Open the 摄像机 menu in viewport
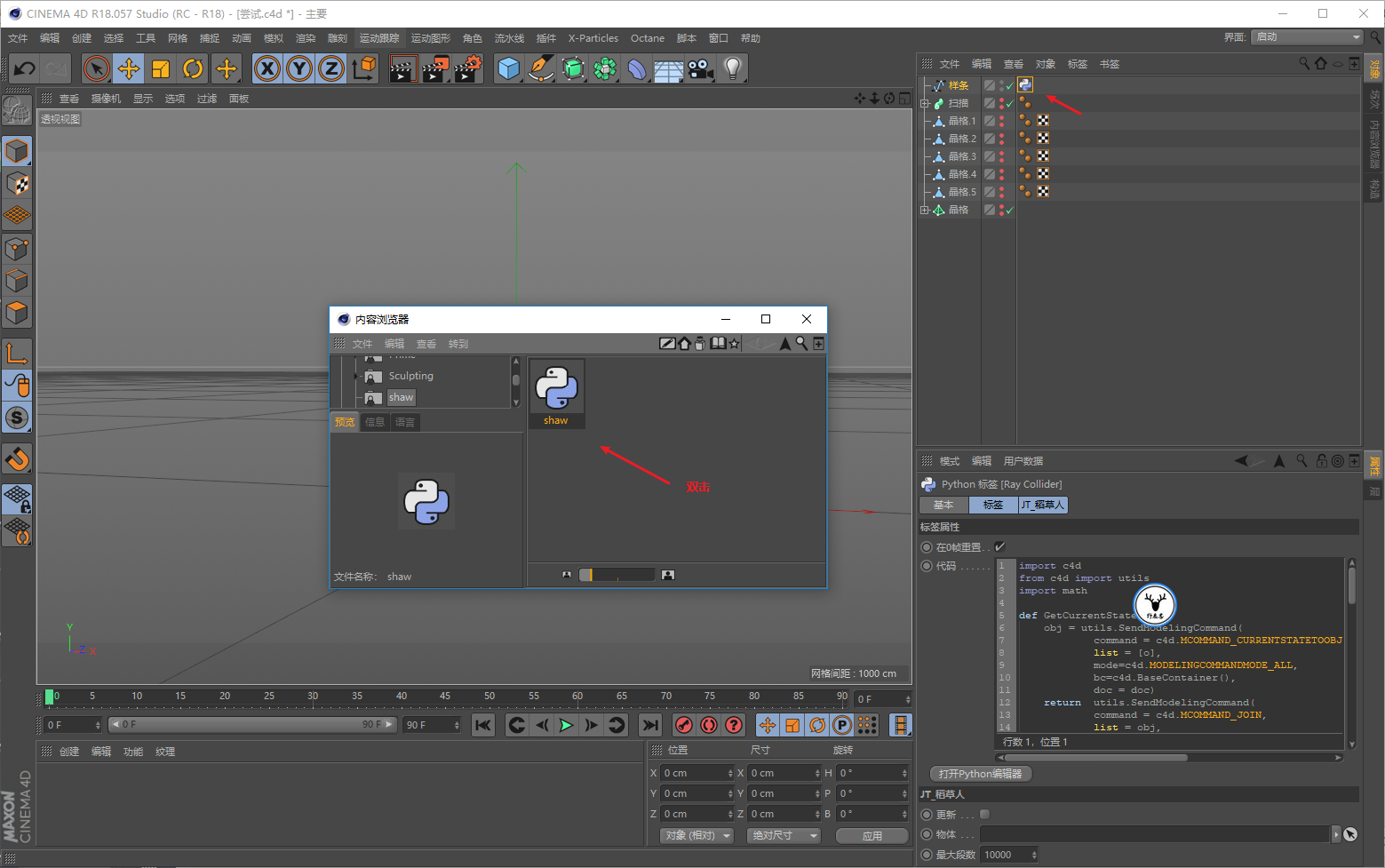 (x=106, y=99)
